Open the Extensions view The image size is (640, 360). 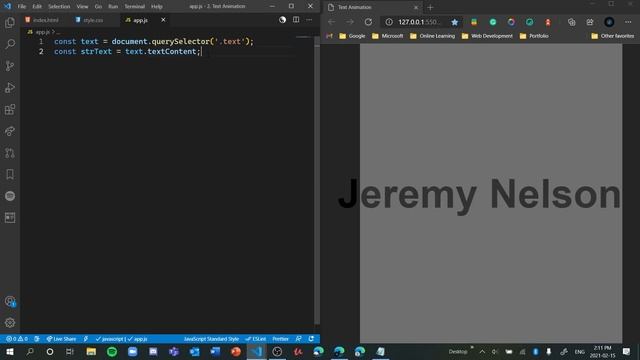coord(10,109)
